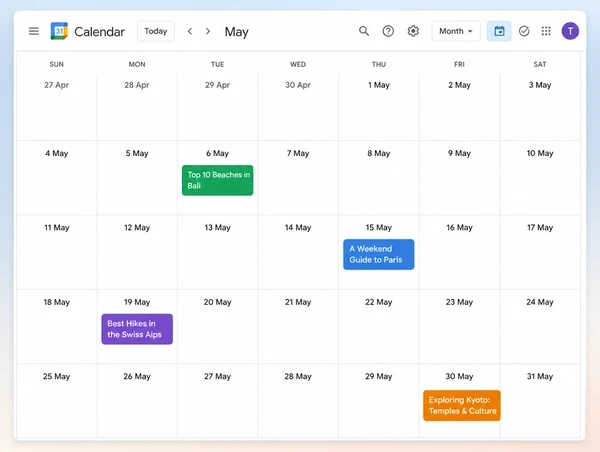Select date 2 May

(x=459, y=85)
